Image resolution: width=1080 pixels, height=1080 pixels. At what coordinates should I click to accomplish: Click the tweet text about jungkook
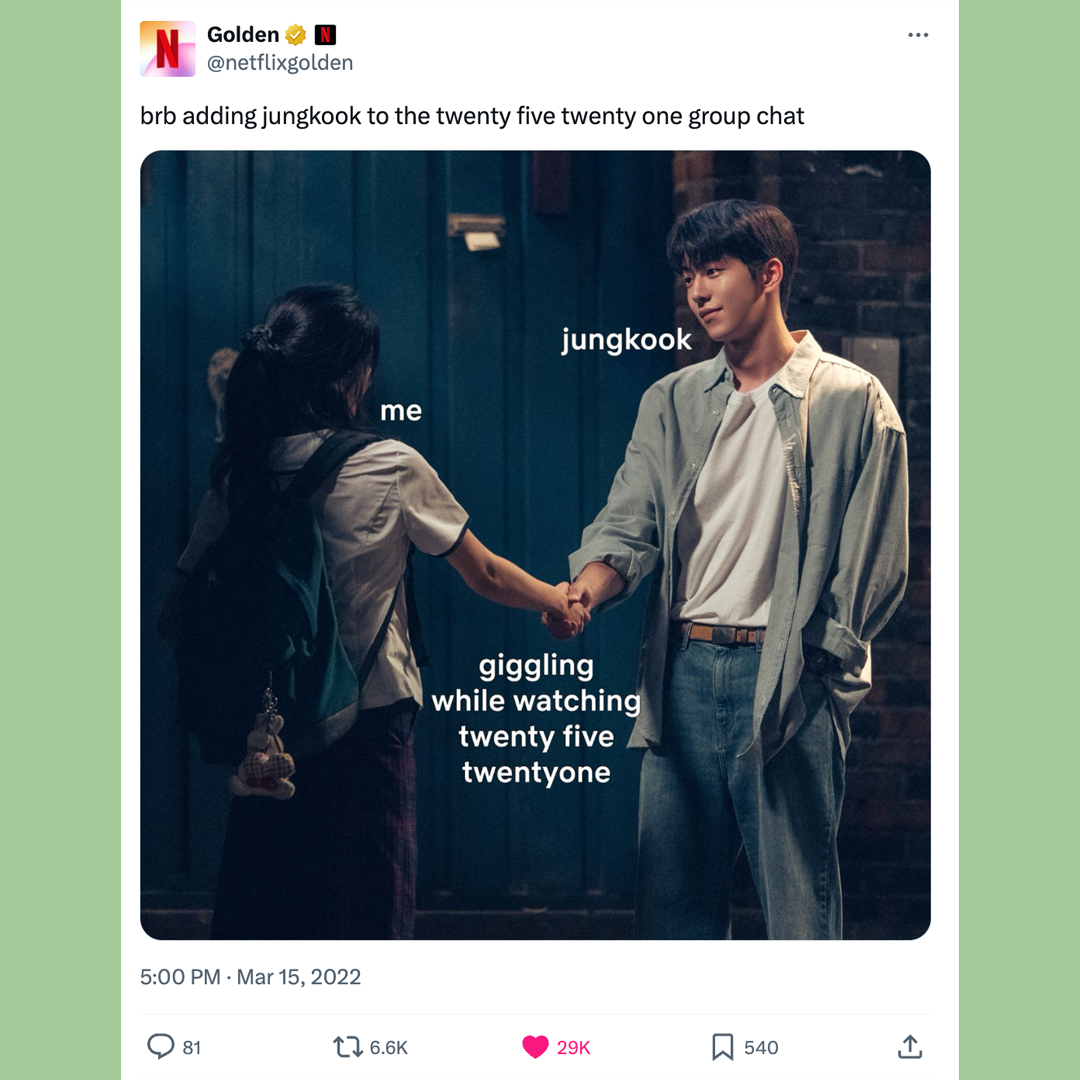pyautogui.click(x=472, y=116)
